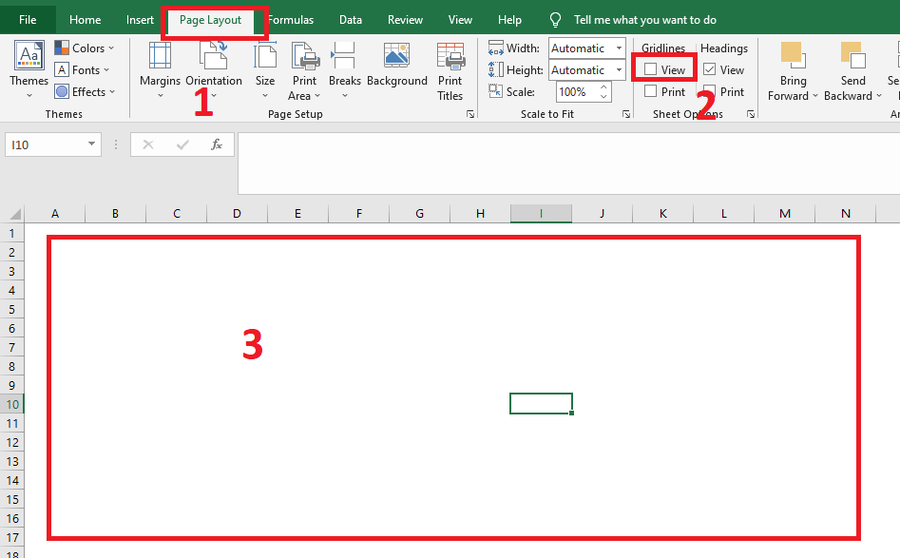Select column A header
This screenshot has width=900, height=558.
pos(55,214)
